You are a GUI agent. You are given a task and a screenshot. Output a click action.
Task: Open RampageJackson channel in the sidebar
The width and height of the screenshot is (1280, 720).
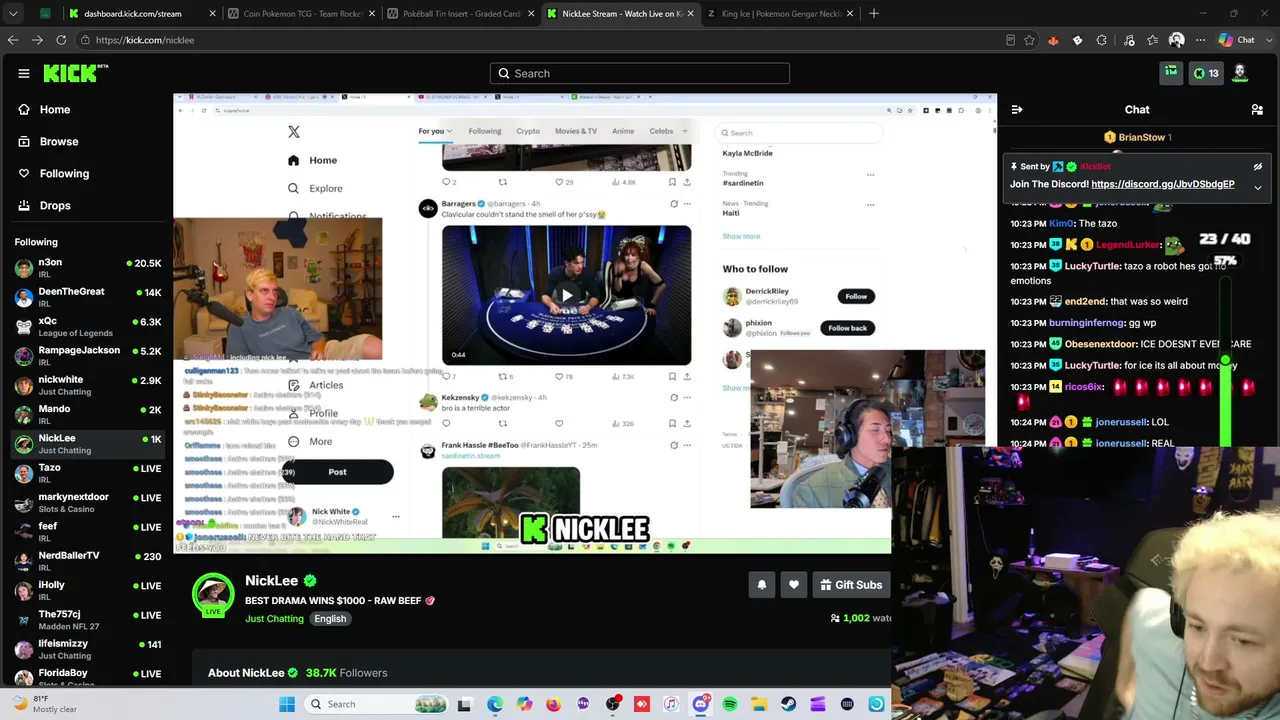[86, 356]
